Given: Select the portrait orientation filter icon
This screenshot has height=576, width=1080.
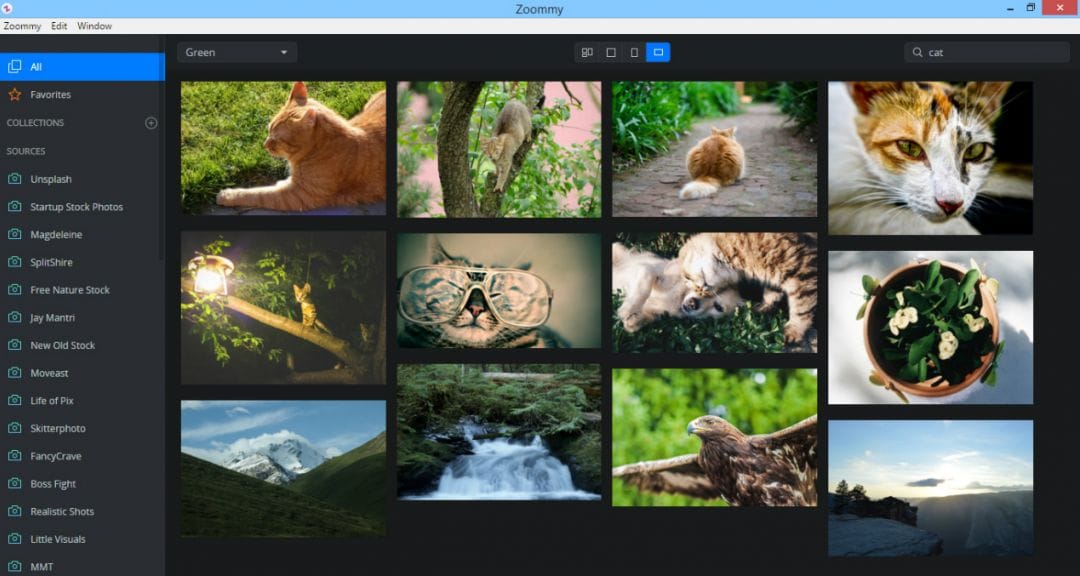Looking at the screenshot, I should 634,52.
